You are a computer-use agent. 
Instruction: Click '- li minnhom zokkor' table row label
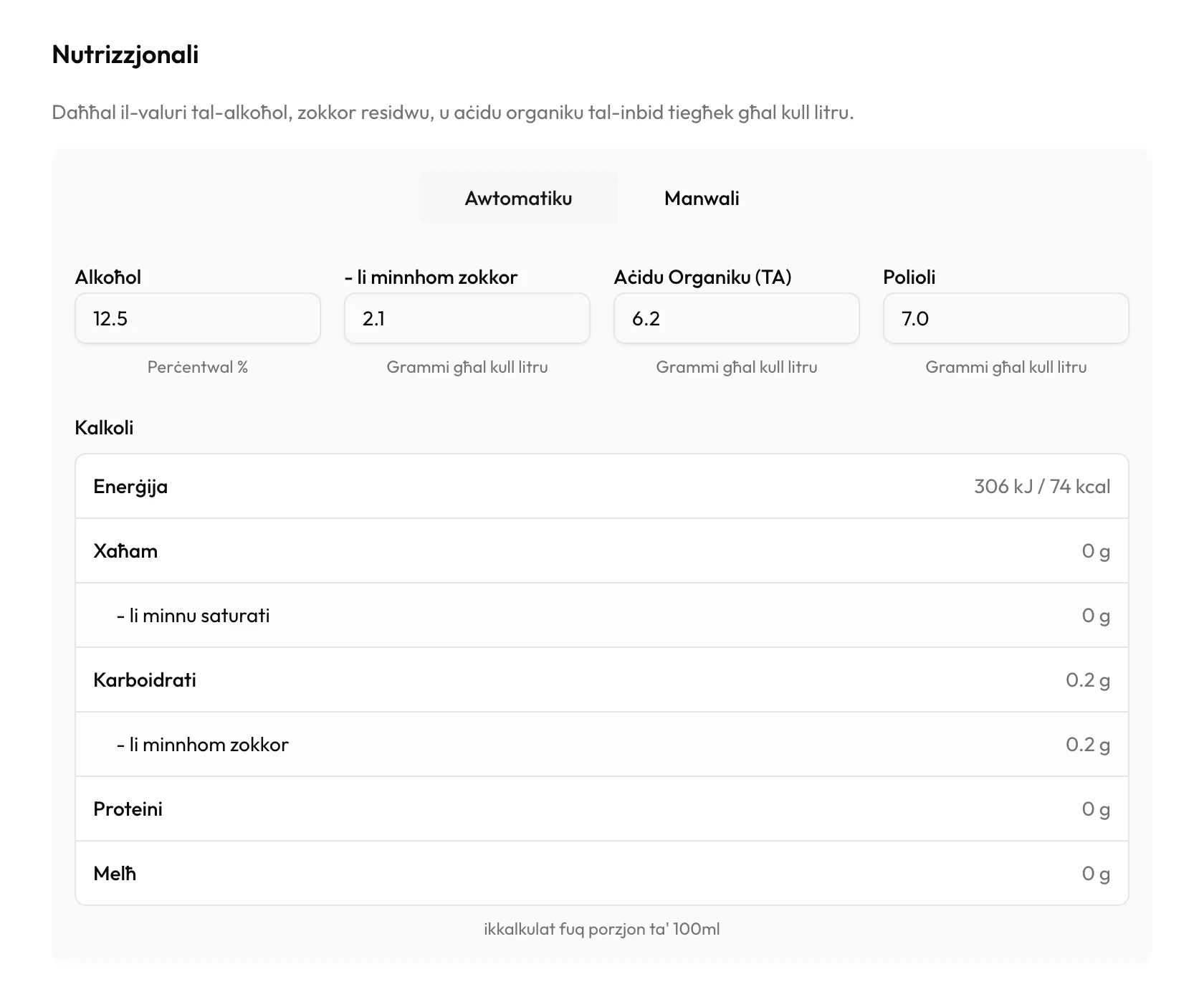coord(203,745)
